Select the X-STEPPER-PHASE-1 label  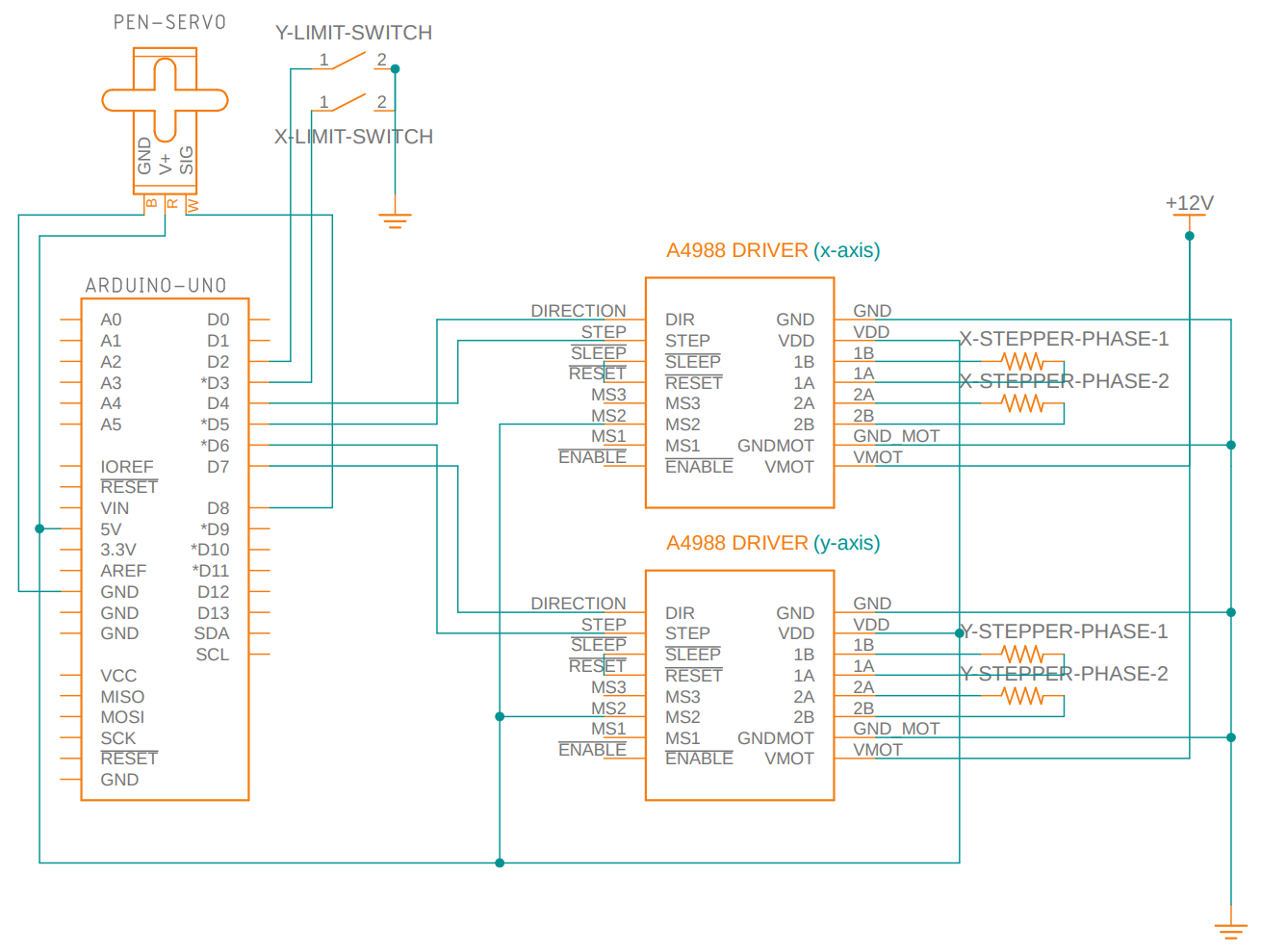pyautogui.click(x=1064, y=339)
